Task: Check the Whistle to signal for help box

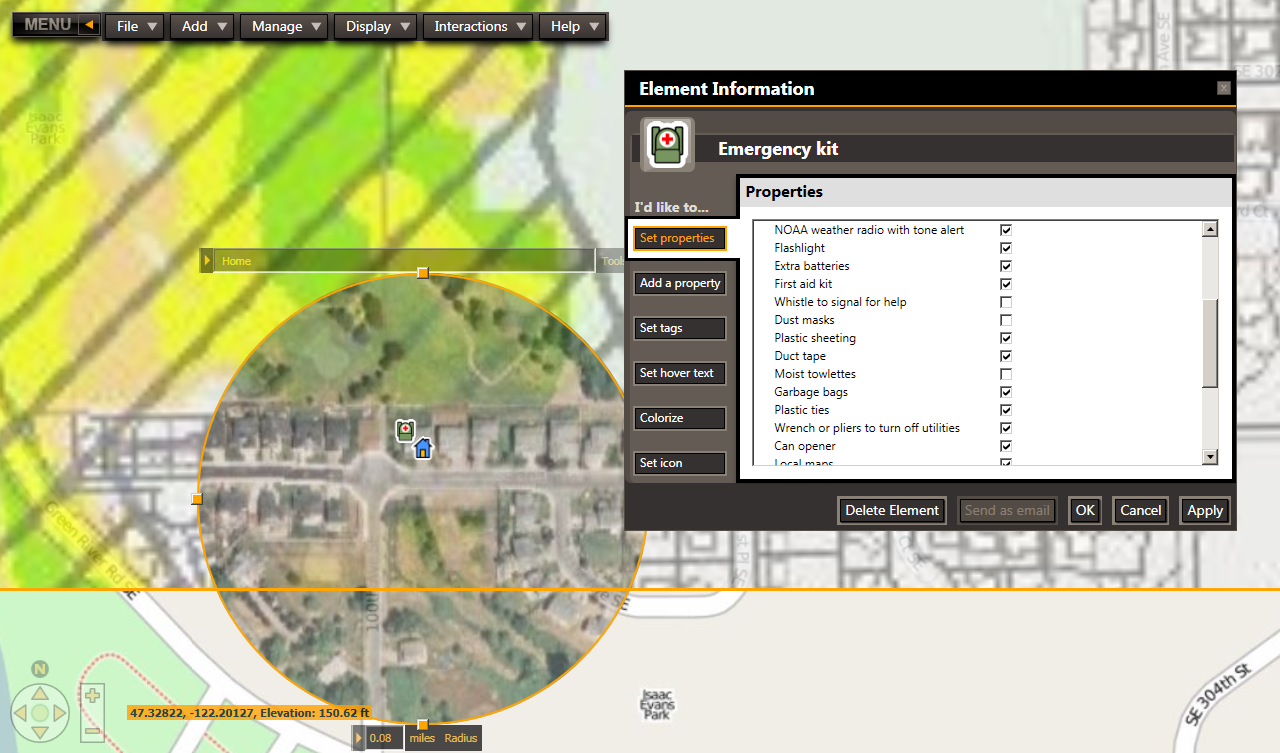Action: tap(1006, 302)
